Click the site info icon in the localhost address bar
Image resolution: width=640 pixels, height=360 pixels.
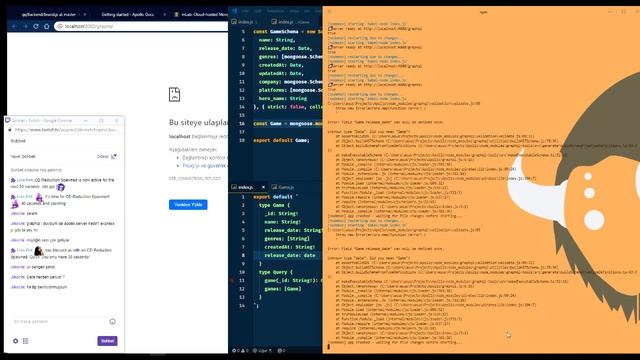tap(60, 26)
